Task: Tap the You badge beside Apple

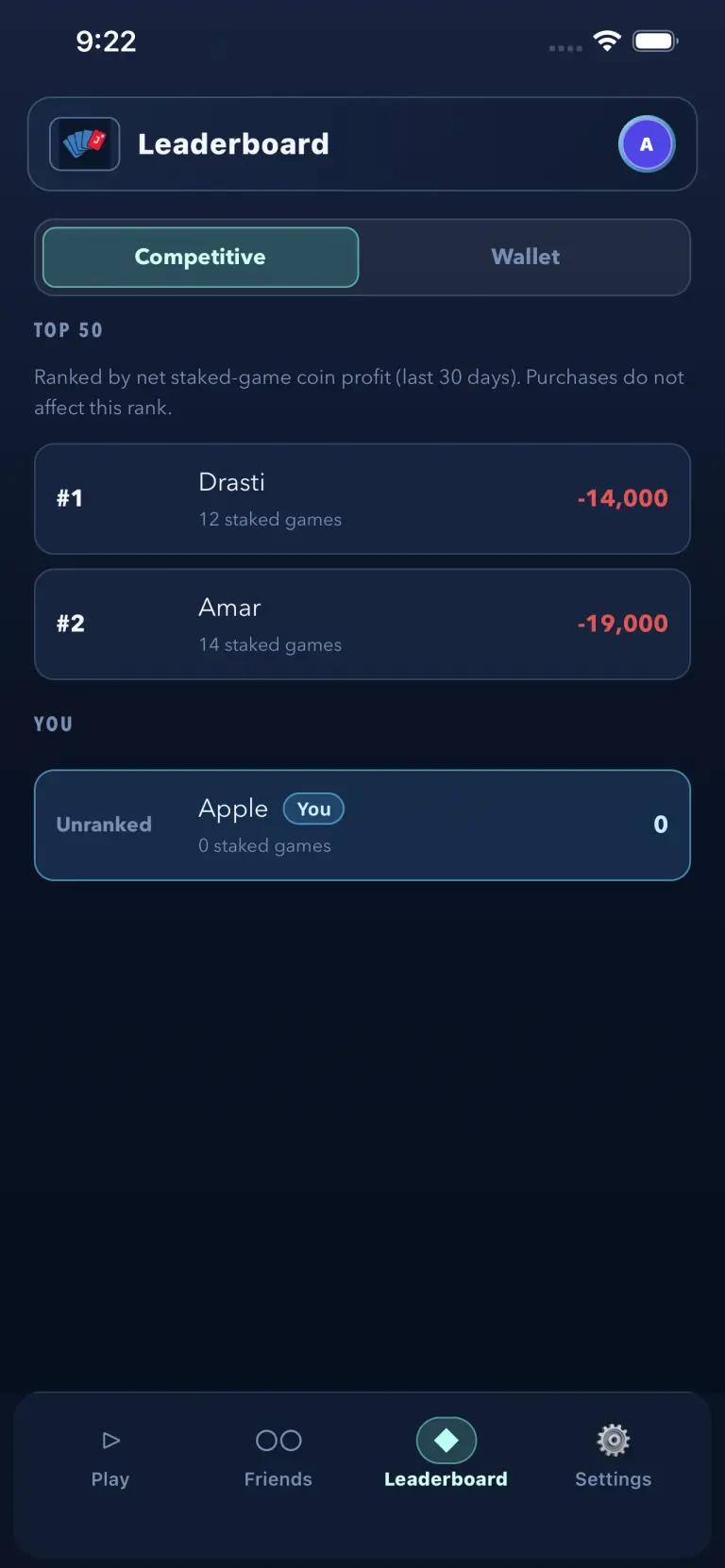Action: (313, 809)
